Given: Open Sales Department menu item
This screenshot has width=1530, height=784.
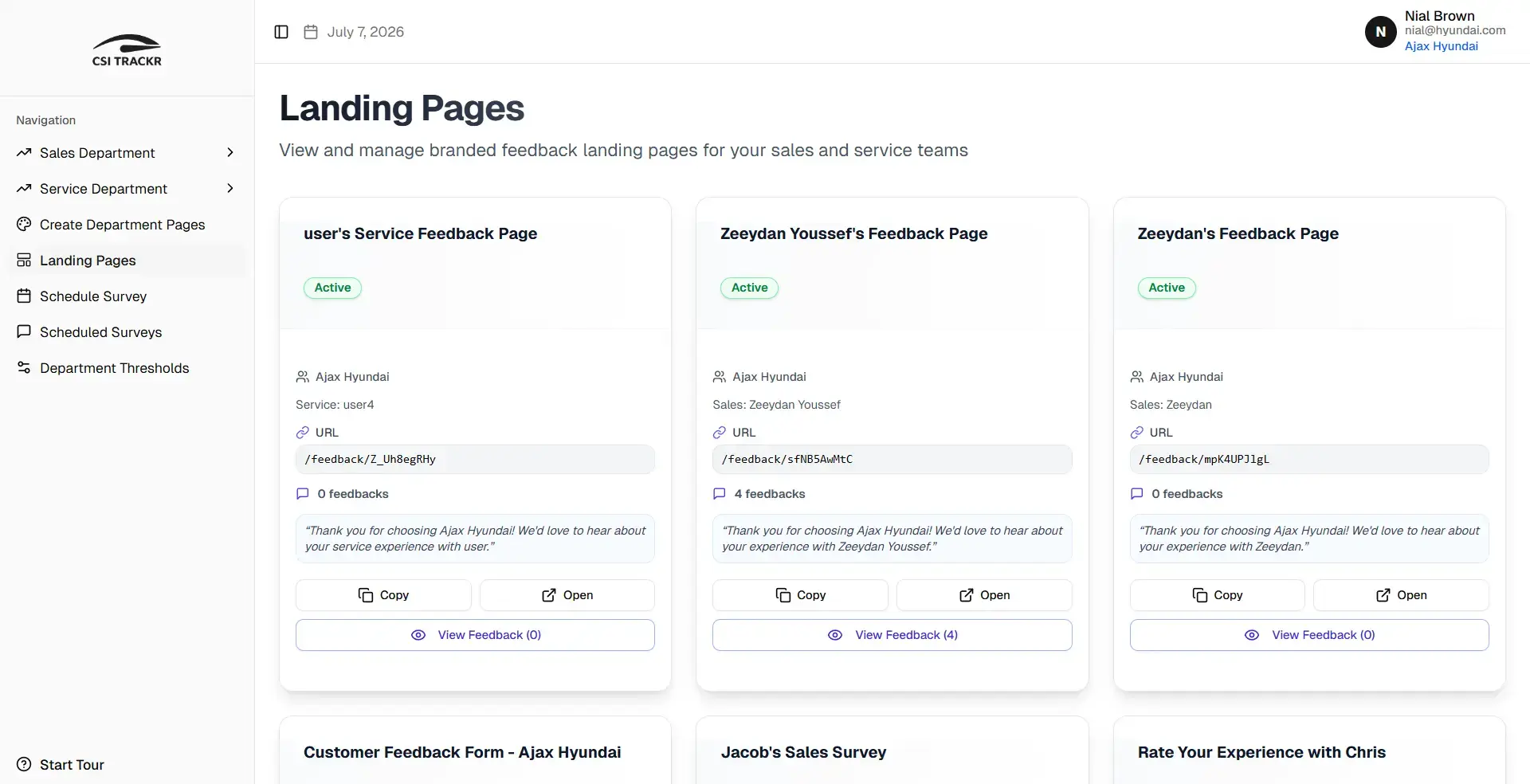Looking at the screenshot, I should tap(127, 152).
